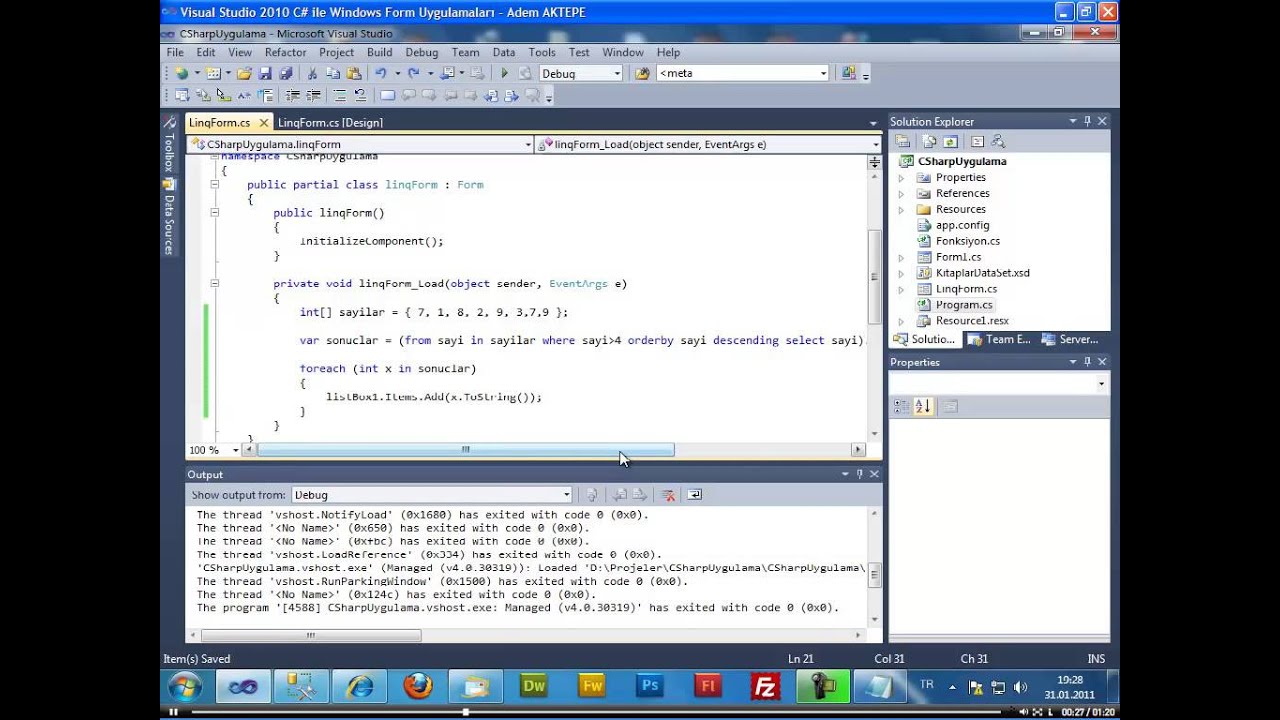The height and width of the screenshot is (720, 1280).
Task: Click Solution Explorer View Code icon
Action: [977, 142]
